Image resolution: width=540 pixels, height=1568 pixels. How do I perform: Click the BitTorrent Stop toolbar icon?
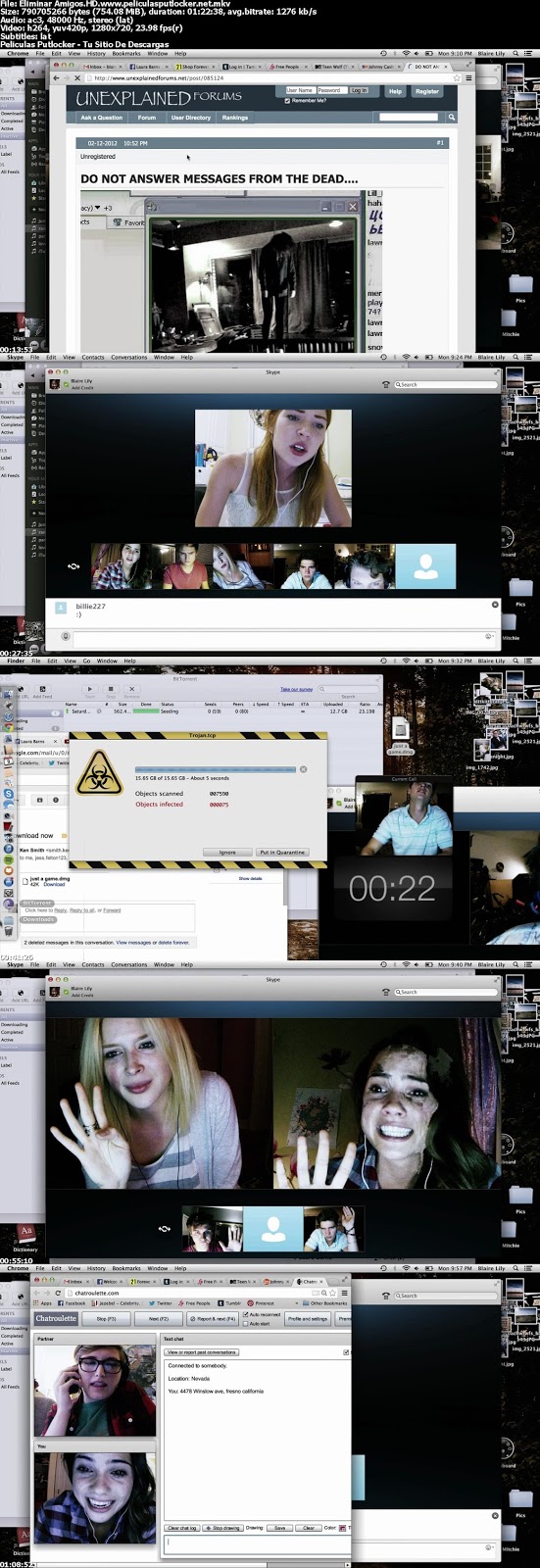pos(112,689)
